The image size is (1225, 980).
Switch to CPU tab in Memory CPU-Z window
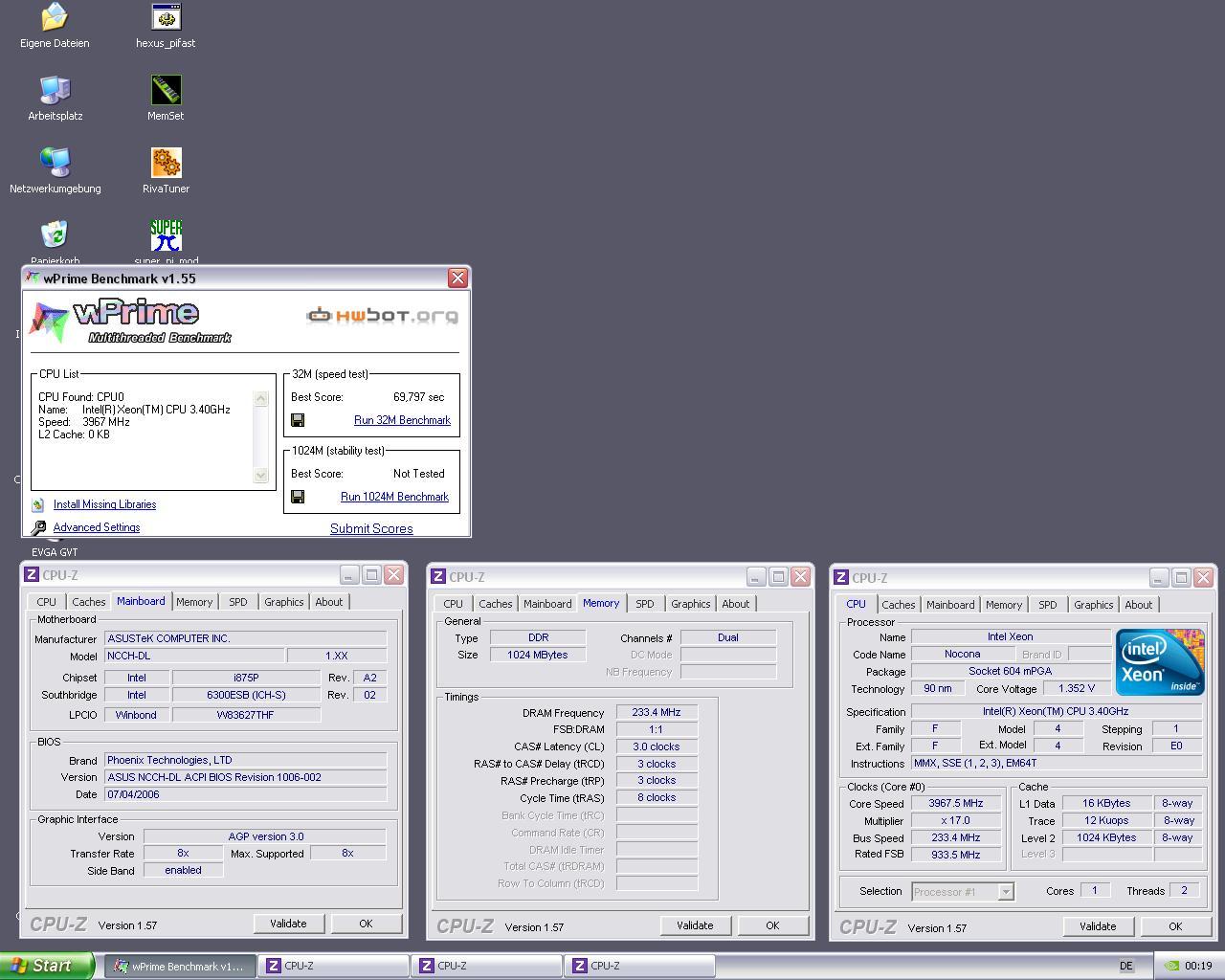[x=453, y=604]
